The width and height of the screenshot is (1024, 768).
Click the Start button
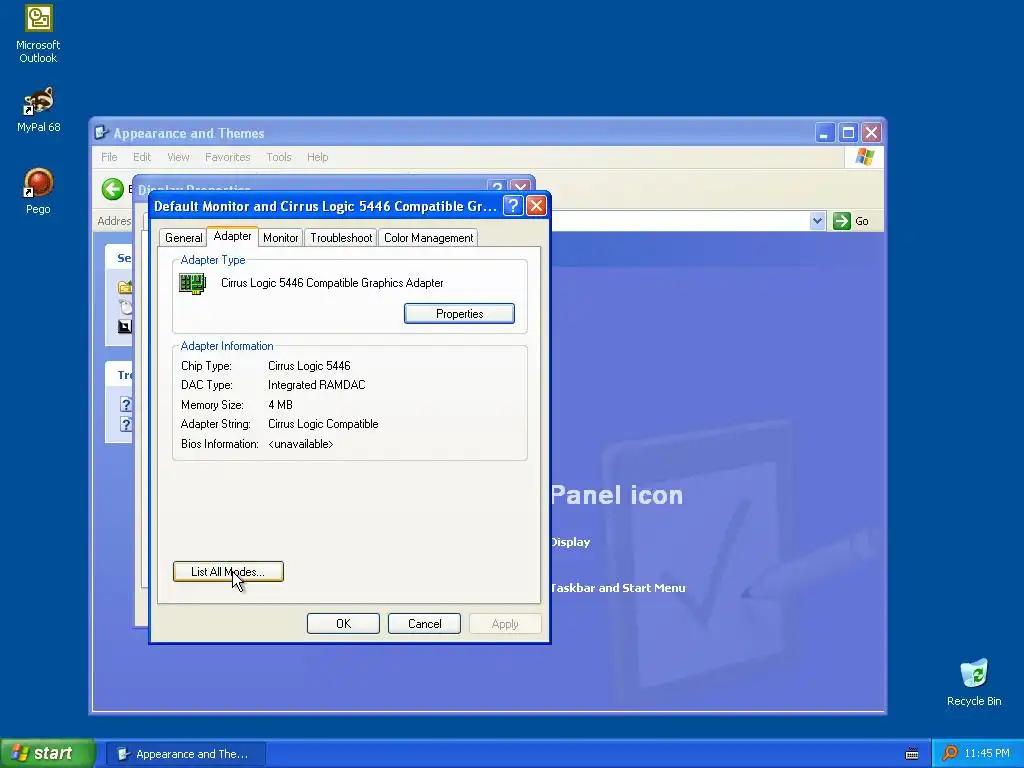pos(47,753)
